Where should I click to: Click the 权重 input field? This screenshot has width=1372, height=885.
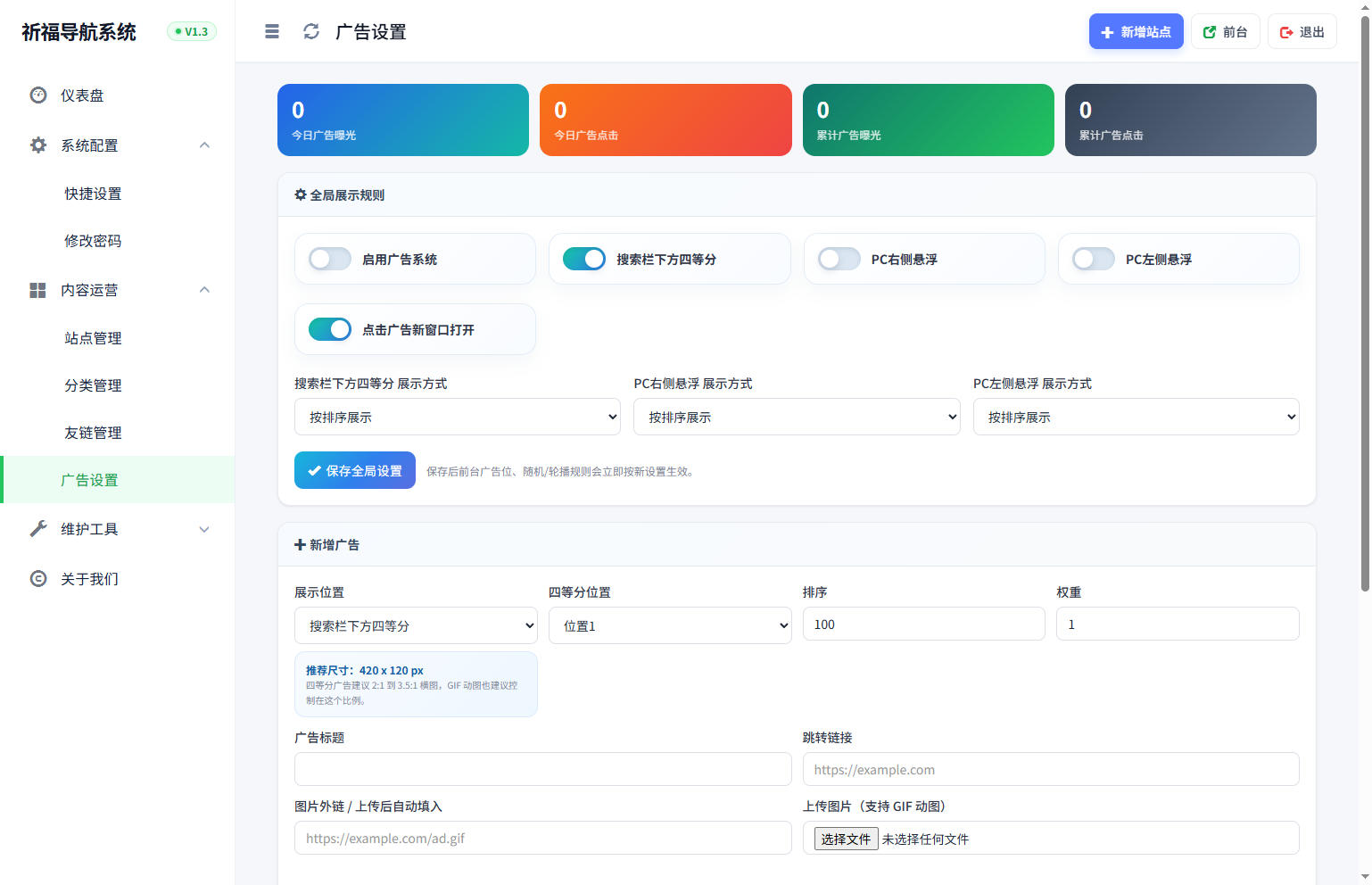pos(1178,624)
